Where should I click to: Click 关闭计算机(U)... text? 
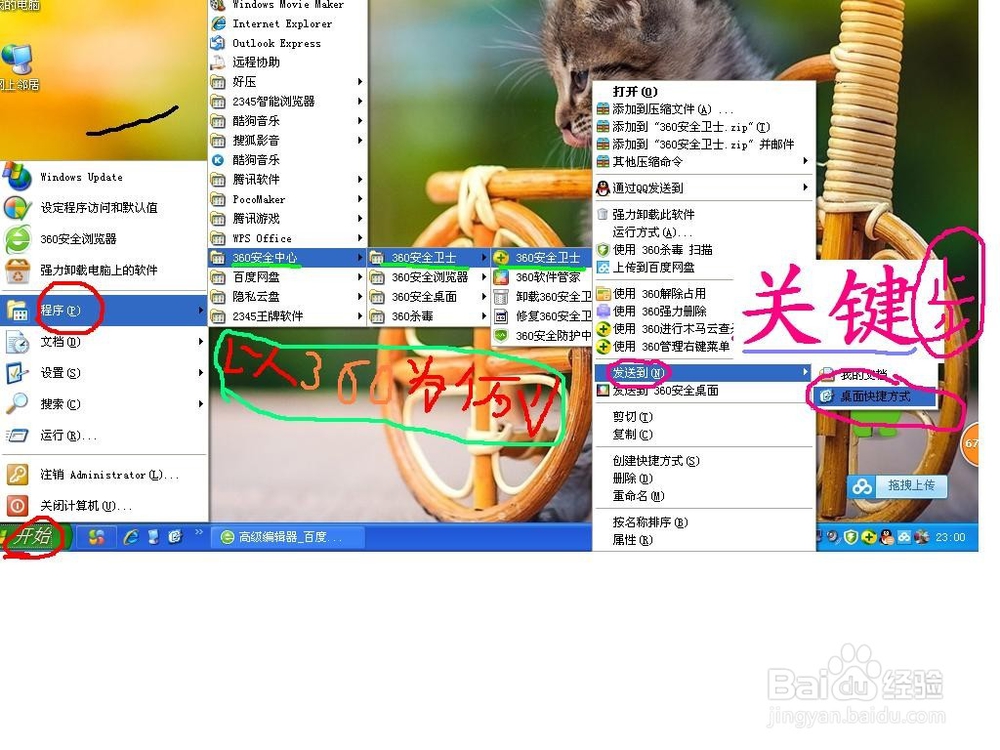[x=86, y=506]
